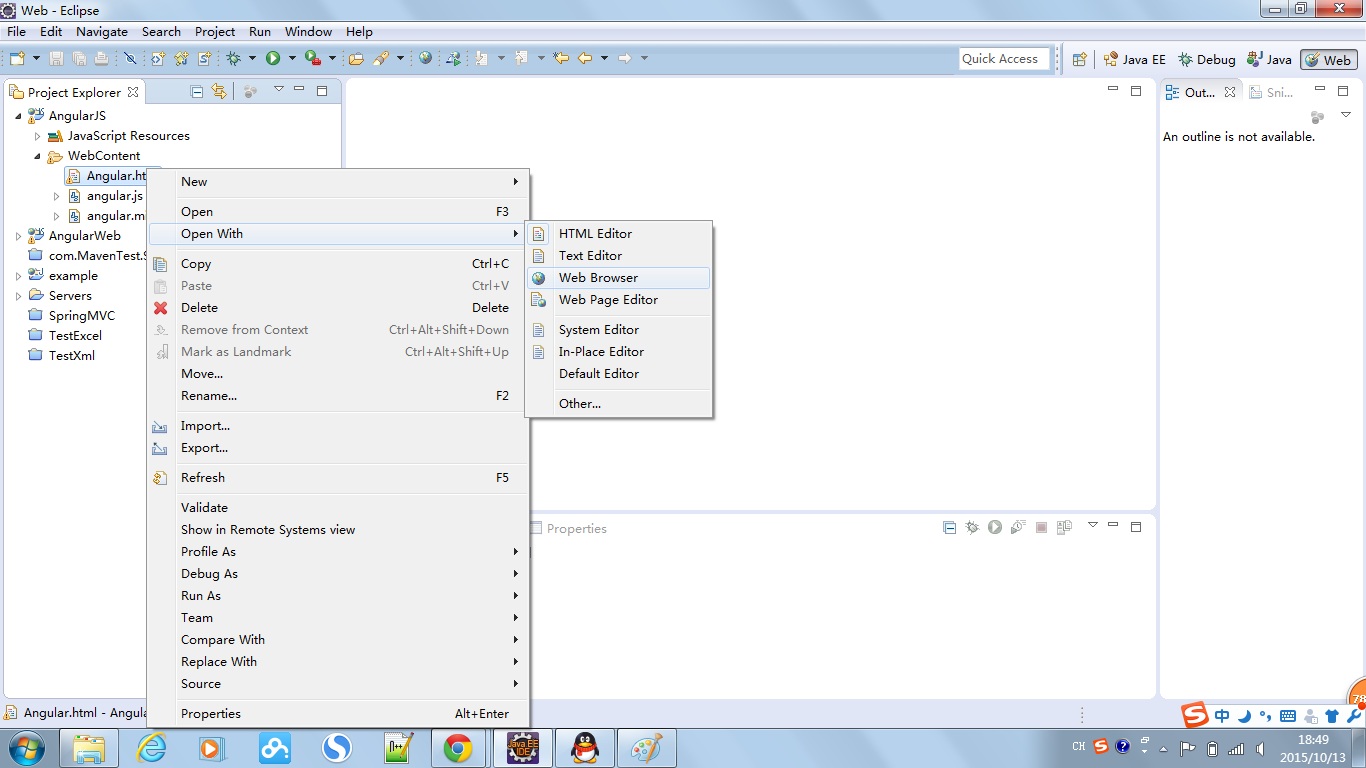This screenshot has height=768, width=1366.
Task: Toggle Link with Editor in Project Explorer
Action: click(218, 92)
